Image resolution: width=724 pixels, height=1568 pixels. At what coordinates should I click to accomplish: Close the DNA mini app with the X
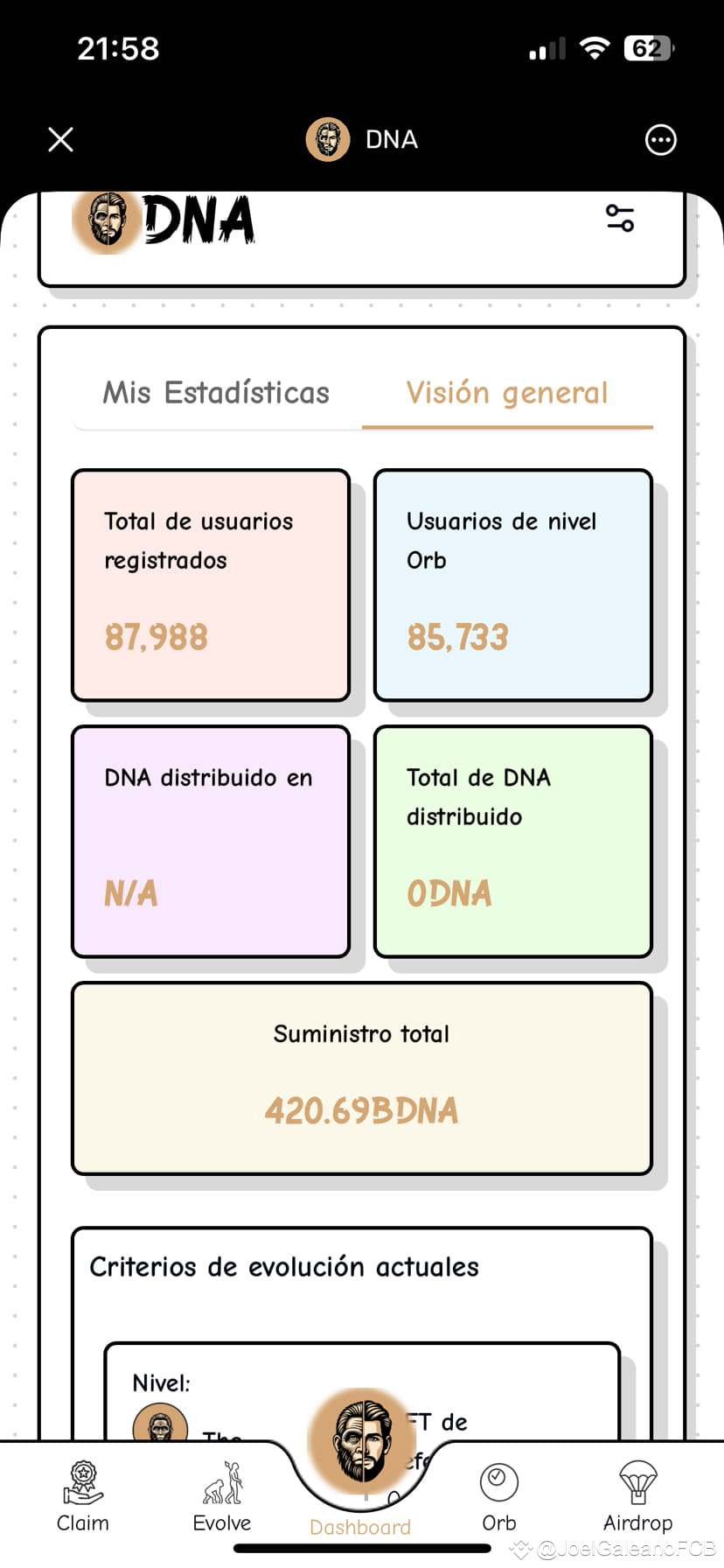point(59,139)
